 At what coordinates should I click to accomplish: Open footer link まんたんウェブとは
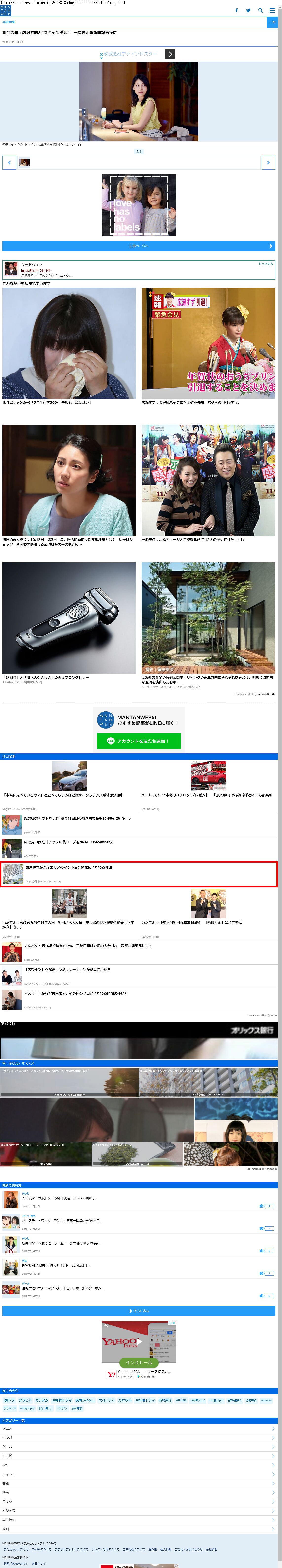(x=16, y=1549)
